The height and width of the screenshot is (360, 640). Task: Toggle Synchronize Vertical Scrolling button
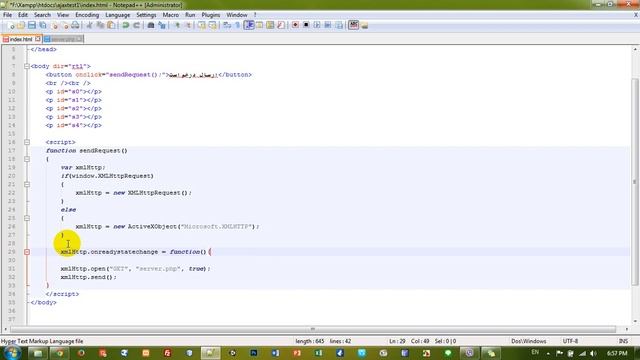pos(202,25)
